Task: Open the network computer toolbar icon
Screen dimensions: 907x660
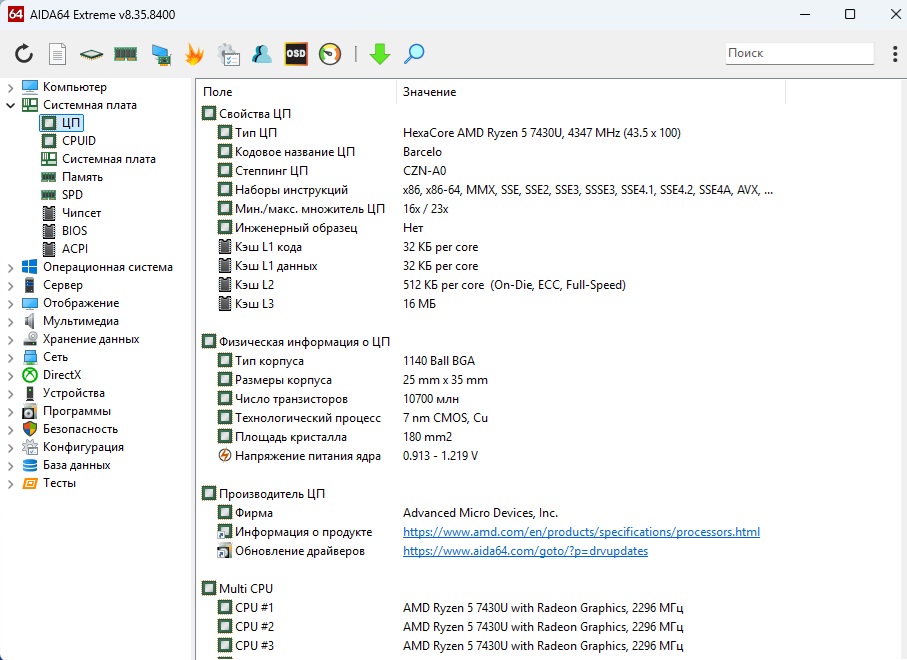Action: [x=161, y=54]
